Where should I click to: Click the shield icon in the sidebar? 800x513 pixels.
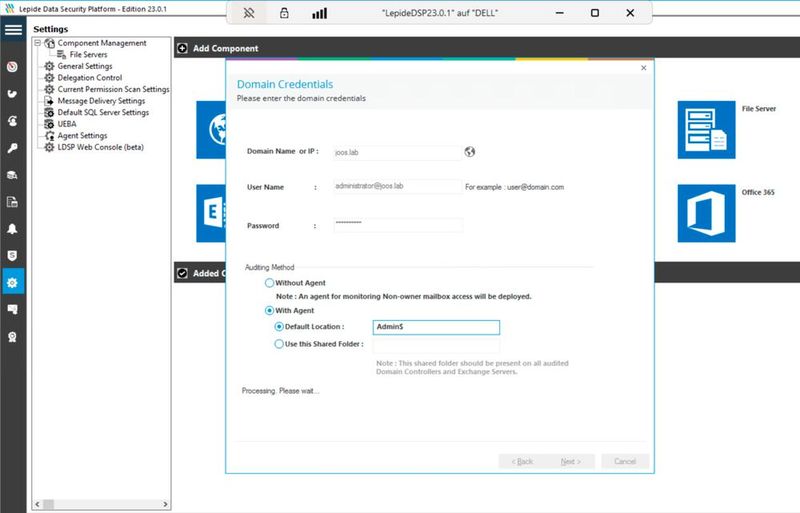coord(12,256)
